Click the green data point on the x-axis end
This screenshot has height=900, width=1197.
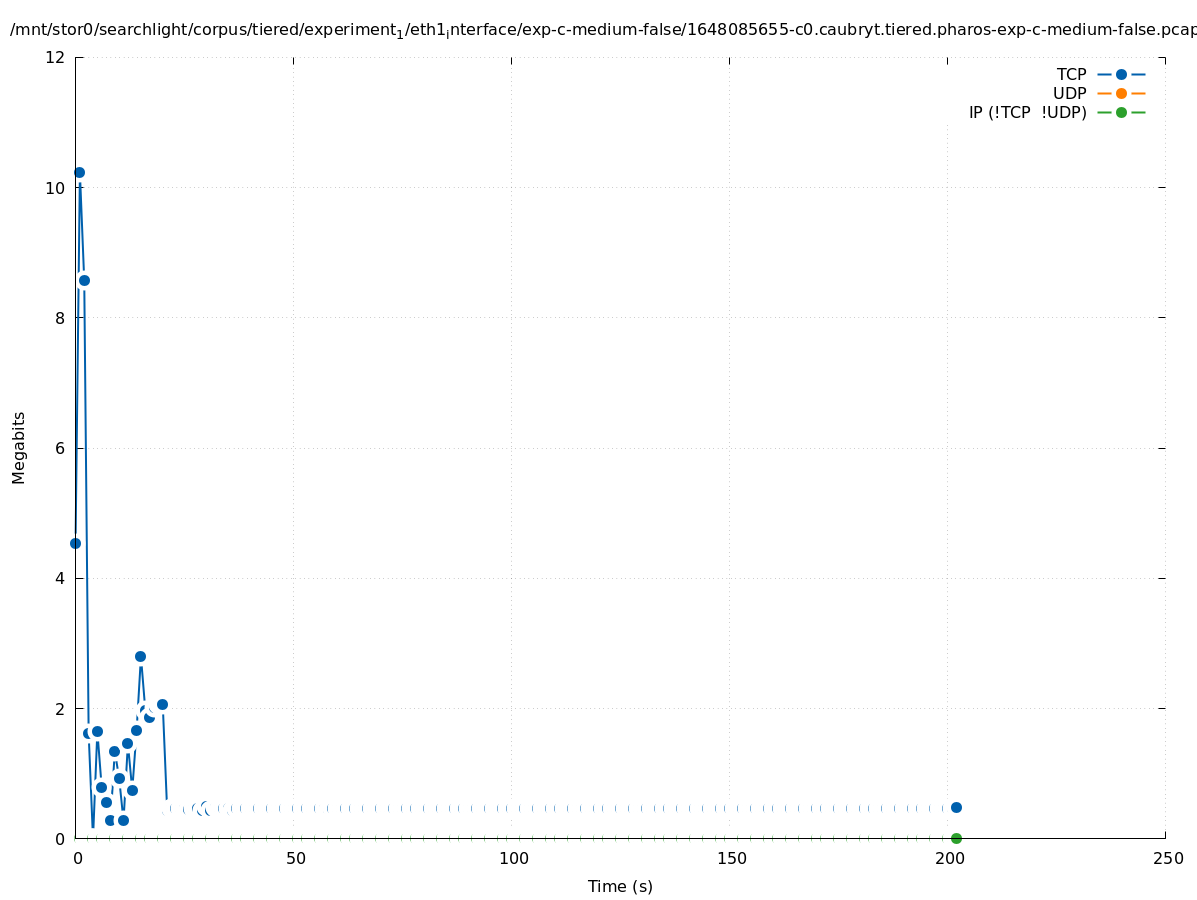tap(956, 838)
